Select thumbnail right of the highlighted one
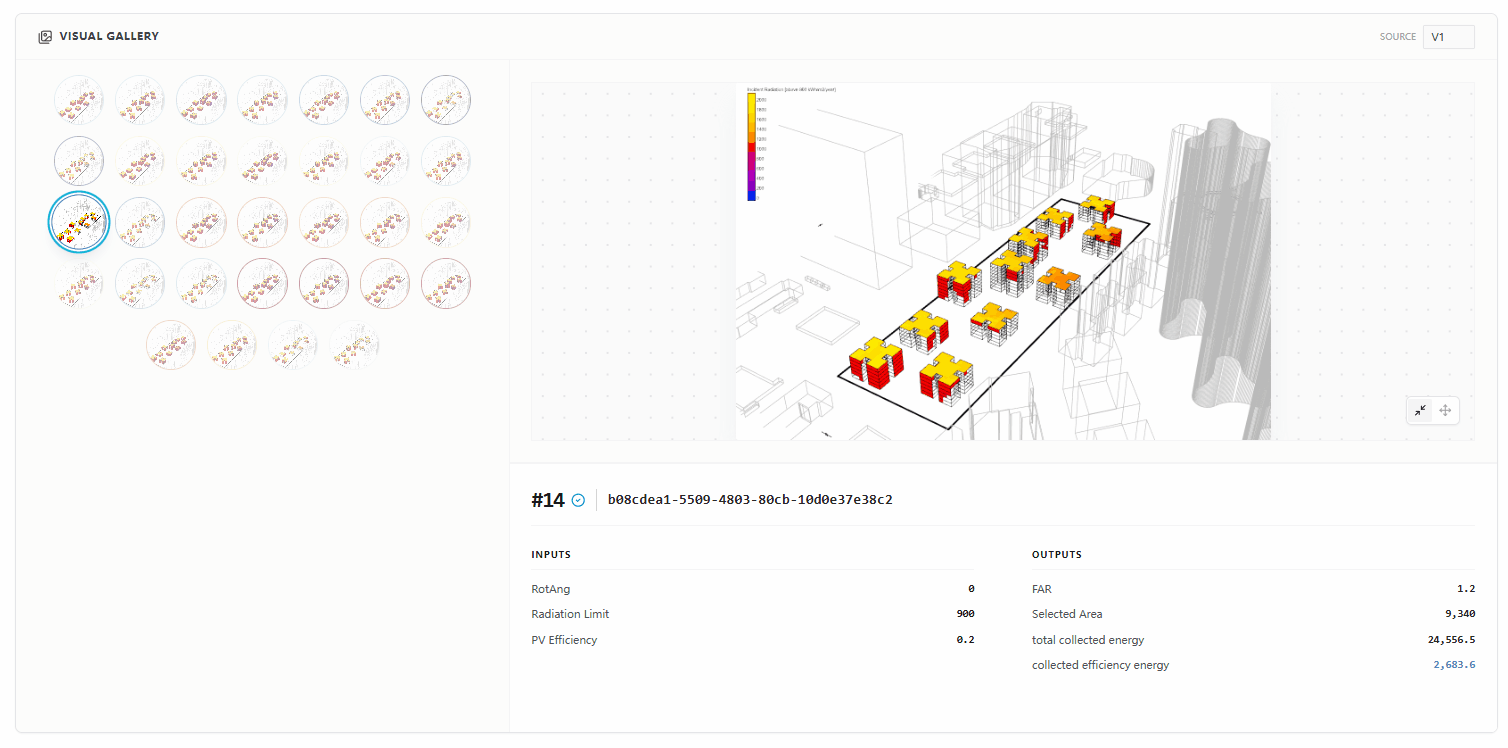 pos(140,222)
